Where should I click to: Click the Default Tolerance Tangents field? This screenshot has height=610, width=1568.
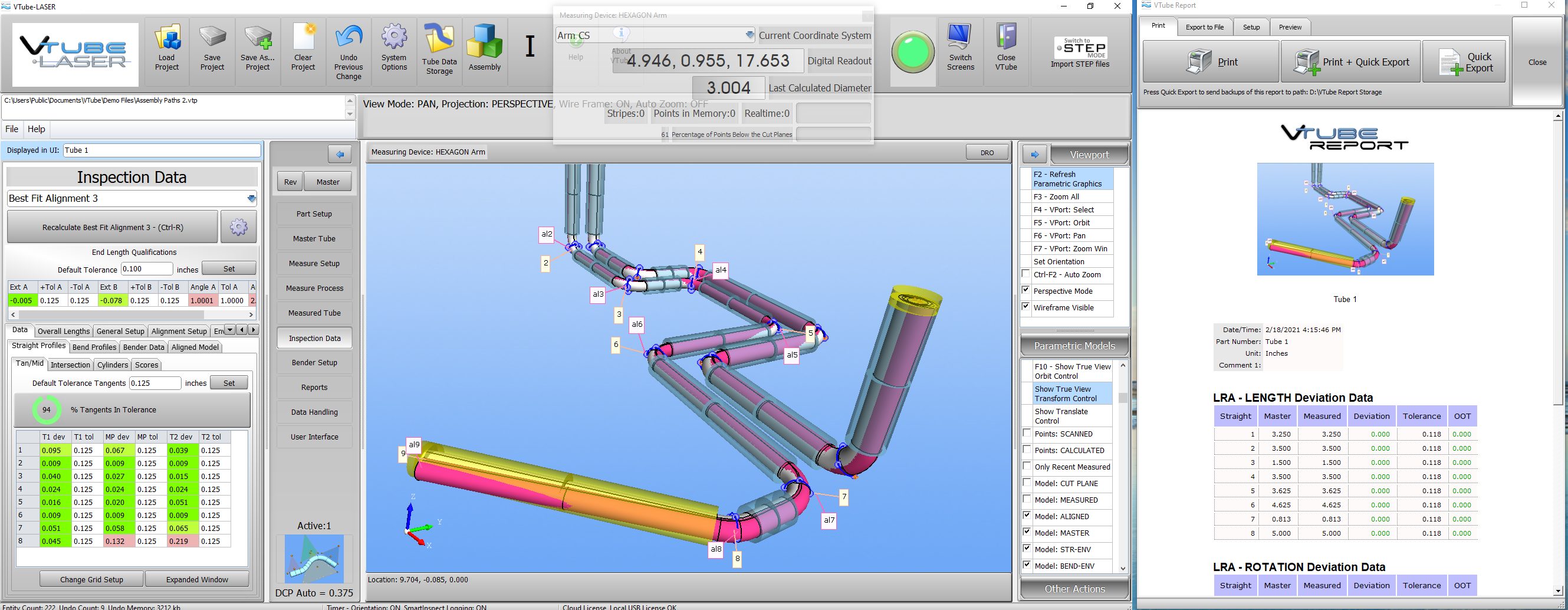(x=155, y=383)
